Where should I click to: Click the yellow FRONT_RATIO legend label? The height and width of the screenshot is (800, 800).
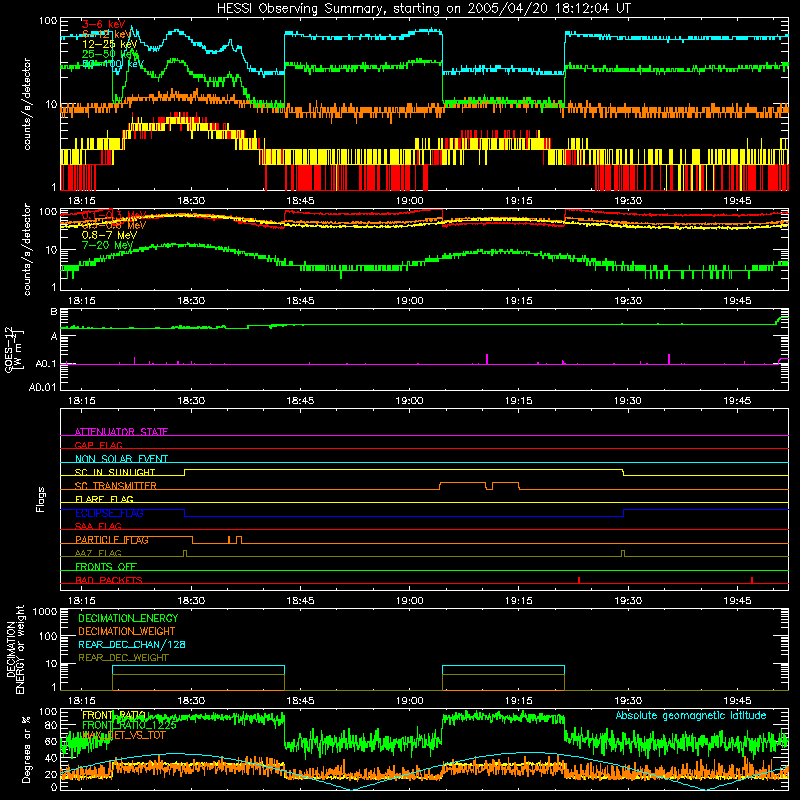pyautogui.click(x=114, y=715)
